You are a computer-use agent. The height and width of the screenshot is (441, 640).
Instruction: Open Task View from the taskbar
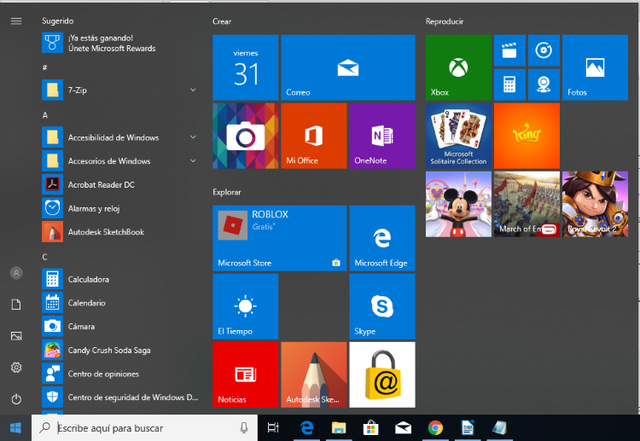(x=273, y=428)
